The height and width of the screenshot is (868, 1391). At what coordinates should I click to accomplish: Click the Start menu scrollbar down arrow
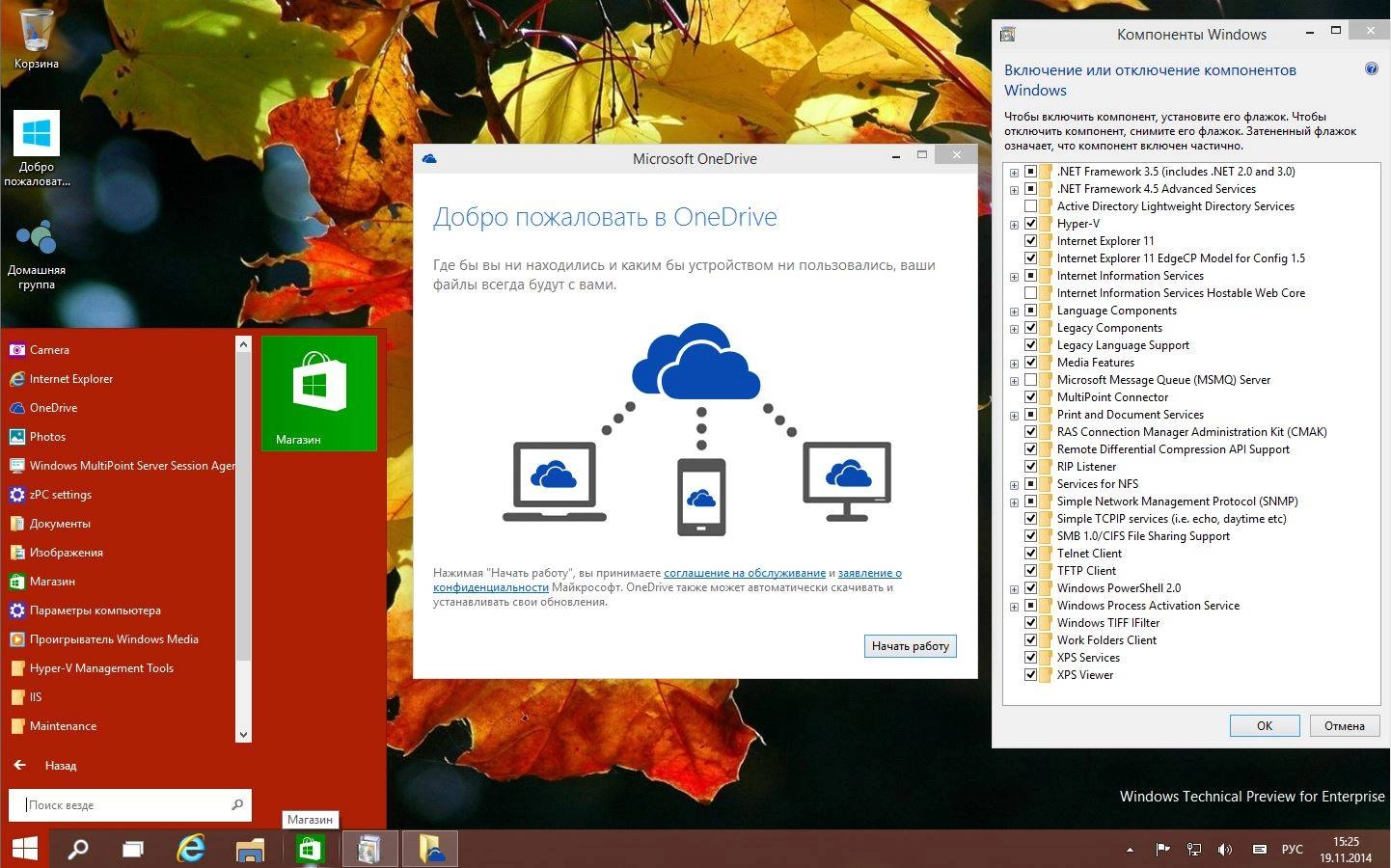click(243, 735)
